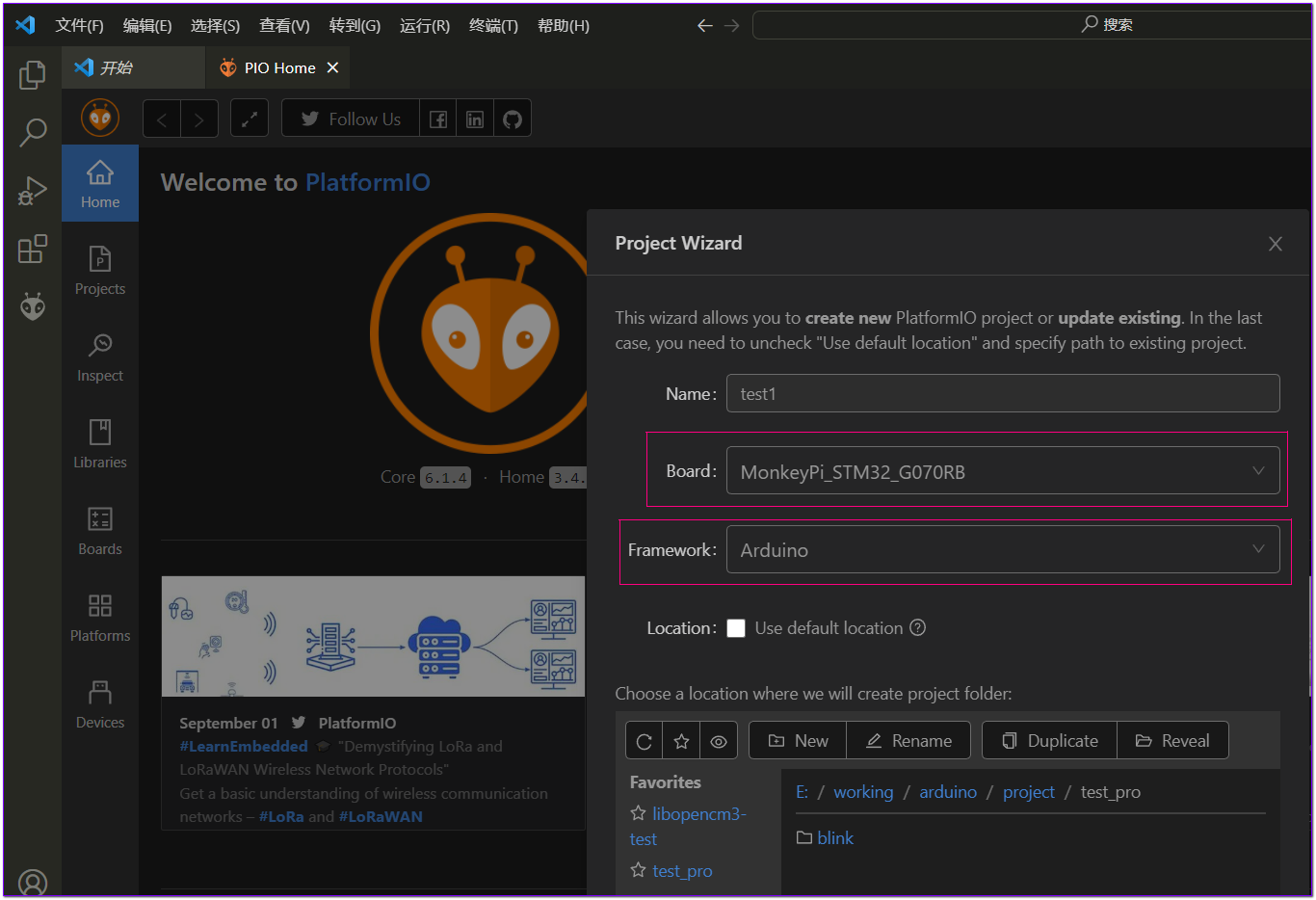Open the 运行(R) menu
The width and height of the screenshot is (1316, 900).
pyautogui.click(x=425, y=26)
